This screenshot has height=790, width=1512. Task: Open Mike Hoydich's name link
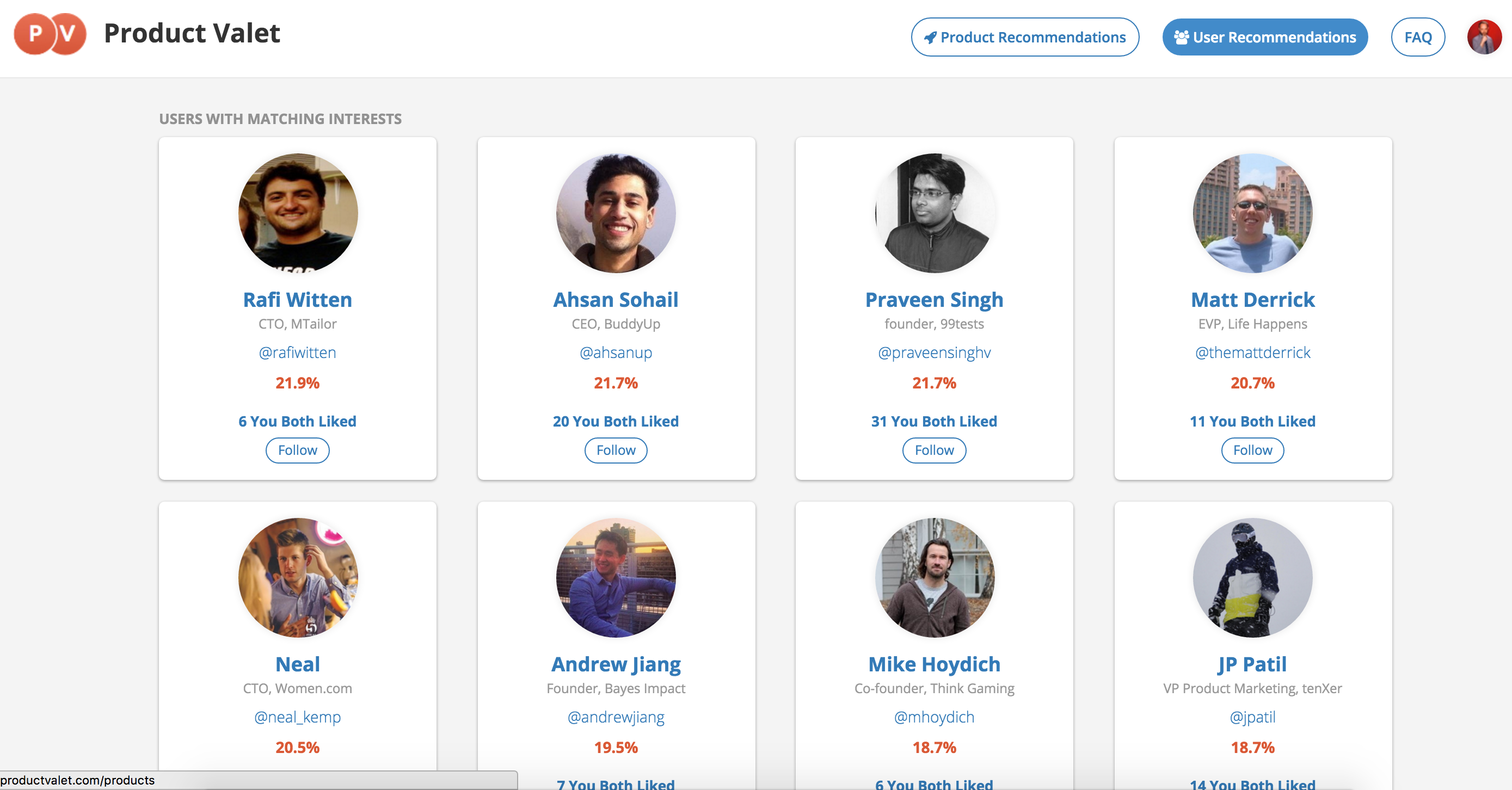pos(934,664)
